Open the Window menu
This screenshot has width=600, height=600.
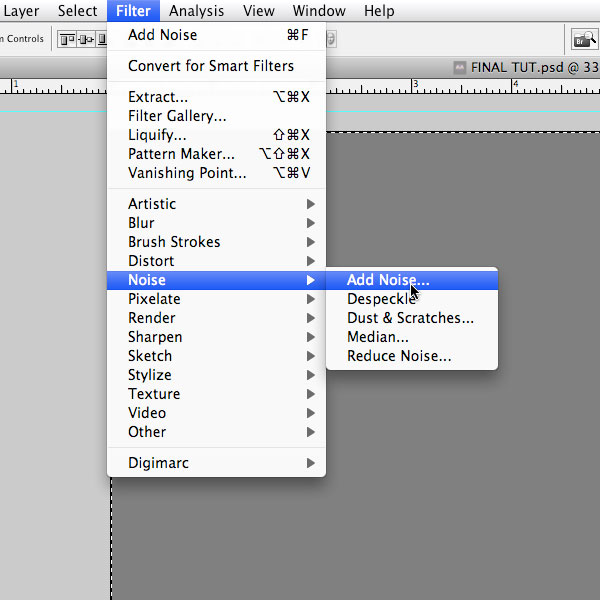pyautogui.click(x=319, y=11)
